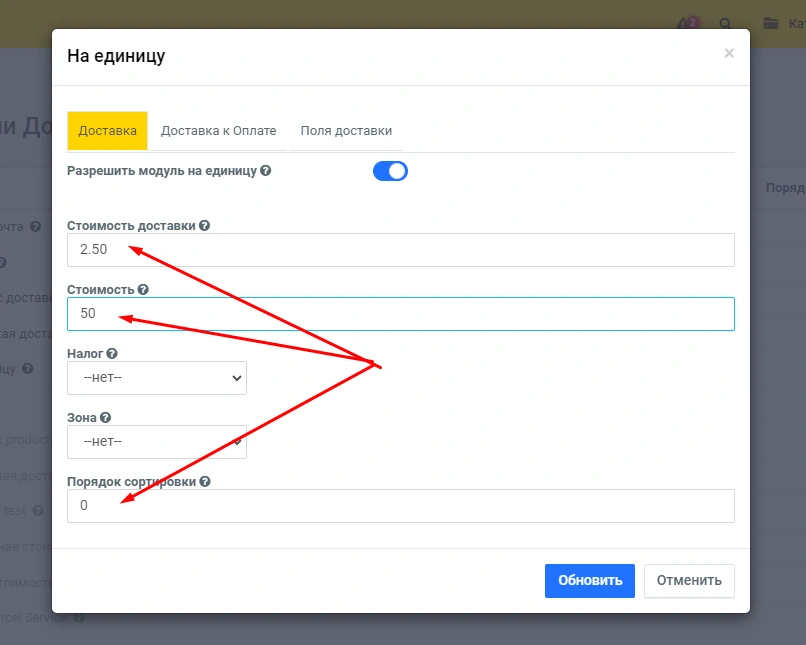Viewport: 806px width, 645px height.
Task: Select the "Порядок сортировки" input field
Action: coord(400,506)
